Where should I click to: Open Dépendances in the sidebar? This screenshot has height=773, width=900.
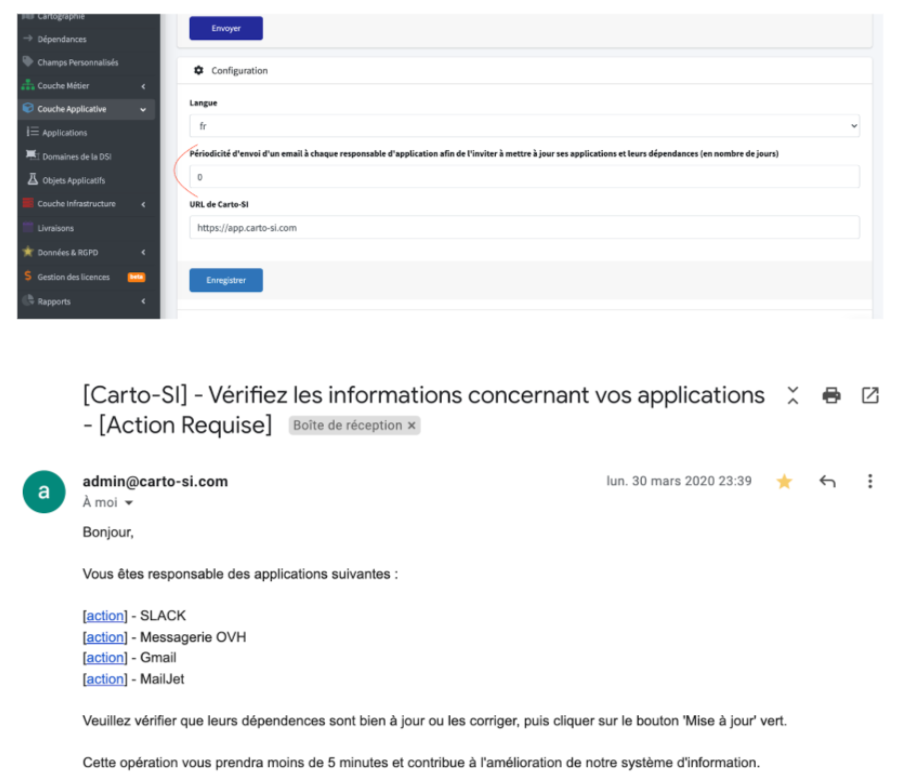62,39
